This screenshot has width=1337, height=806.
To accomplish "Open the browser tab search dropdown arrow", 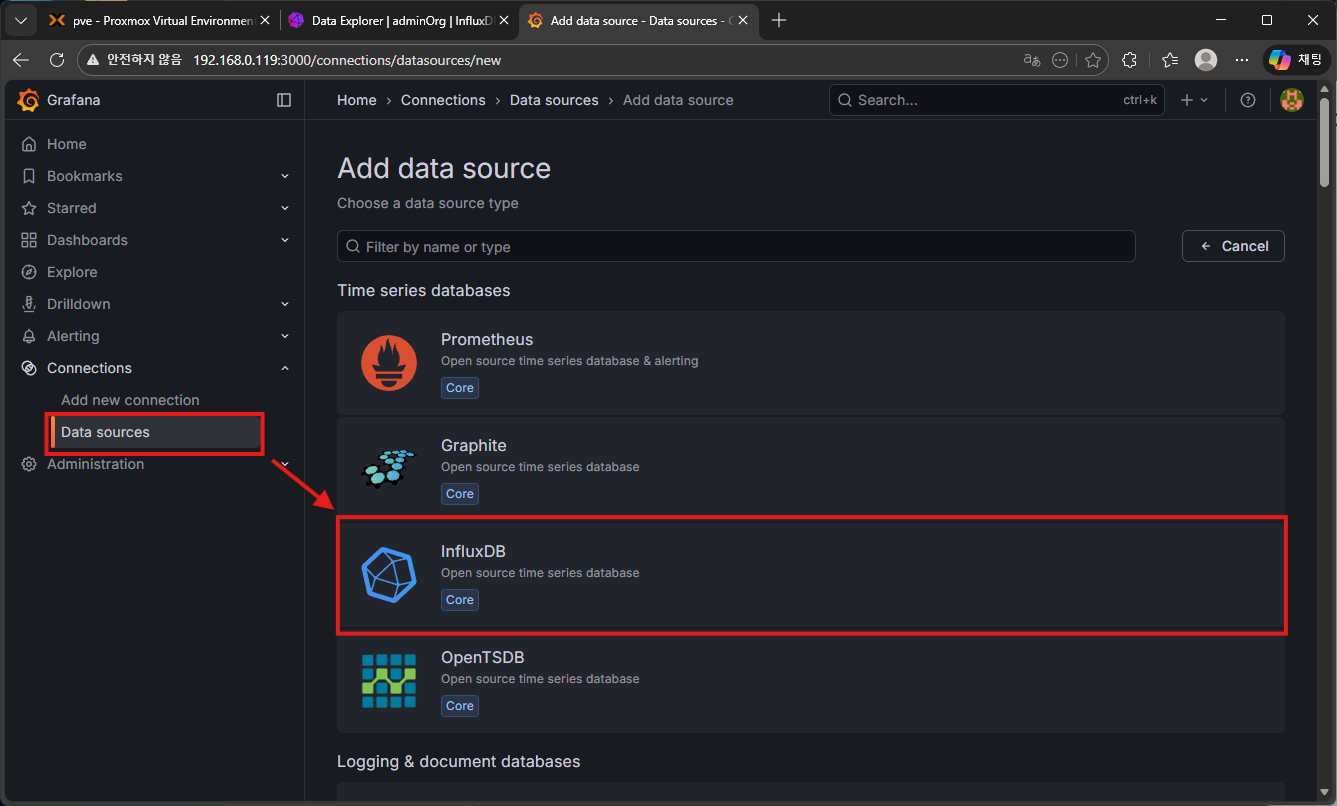I will tap(21, 20).
